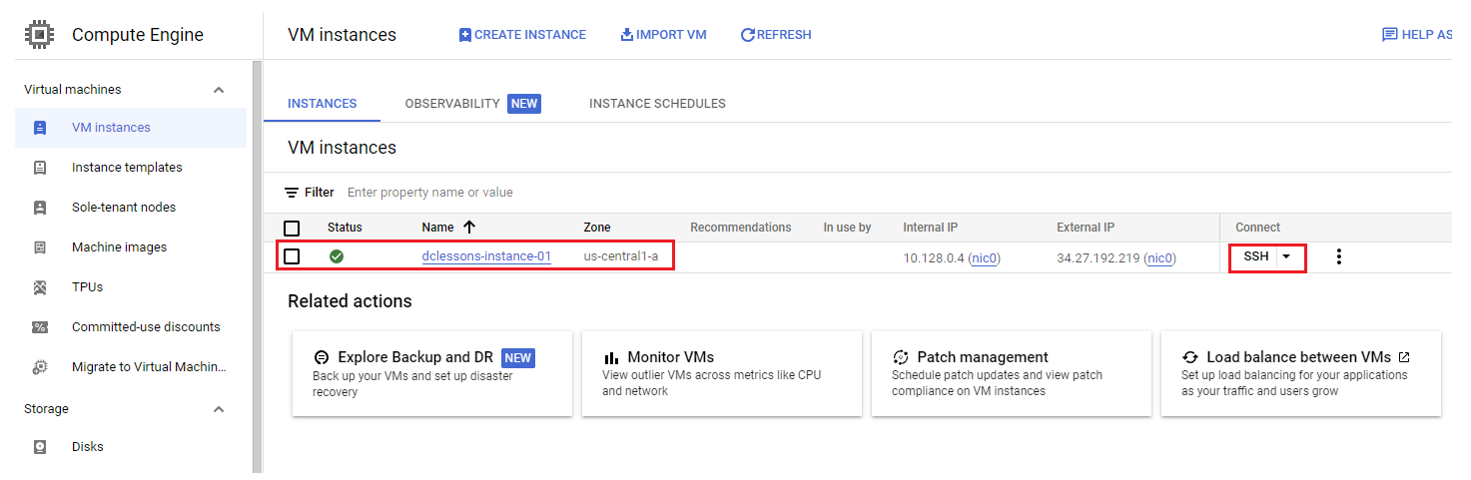The image size is (1471, 480).
Task: Open the Patch management card
Action: tap(1011, 374)
